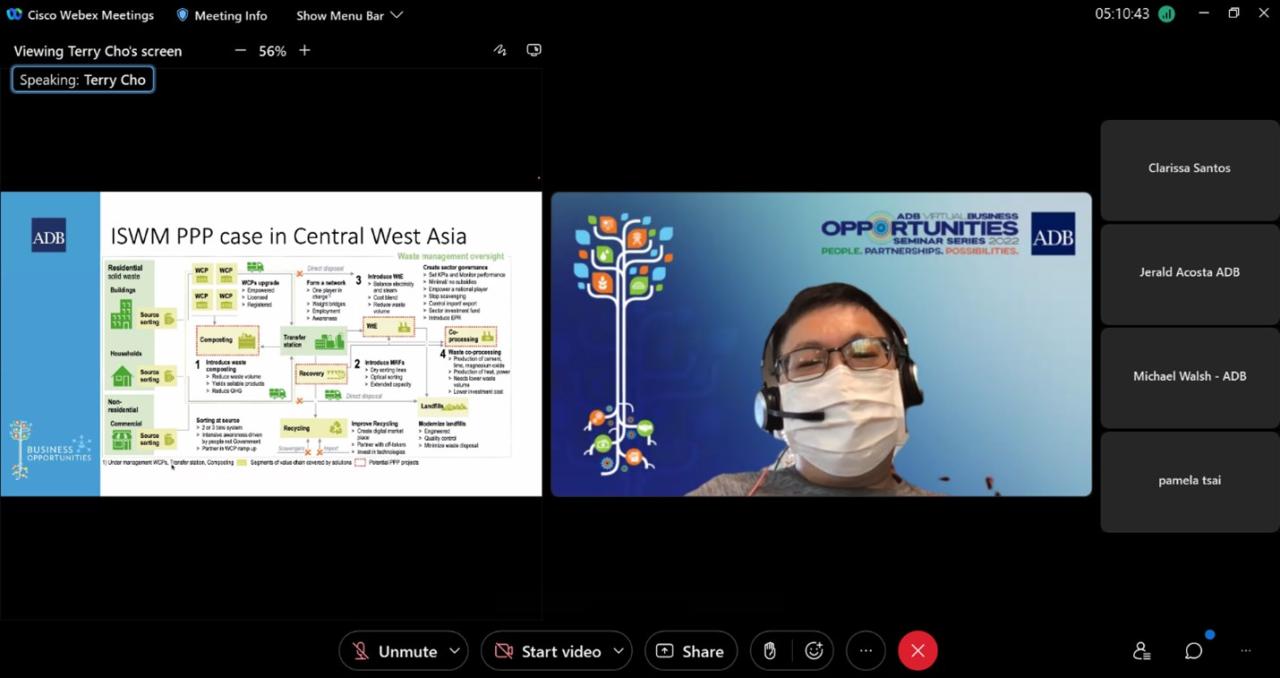
Task: Expand audio options arrow beside Unmute
Action: point(455,651)
